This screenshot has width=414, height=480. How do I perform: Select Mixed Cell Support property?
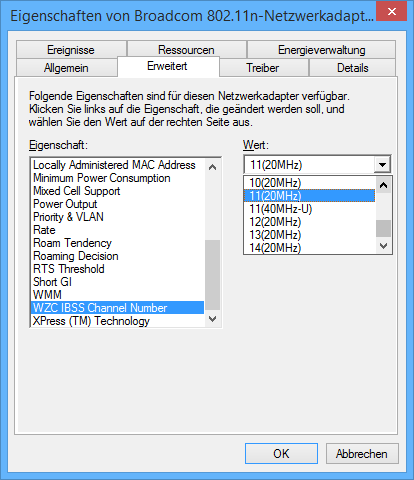[x=118, y=191]
